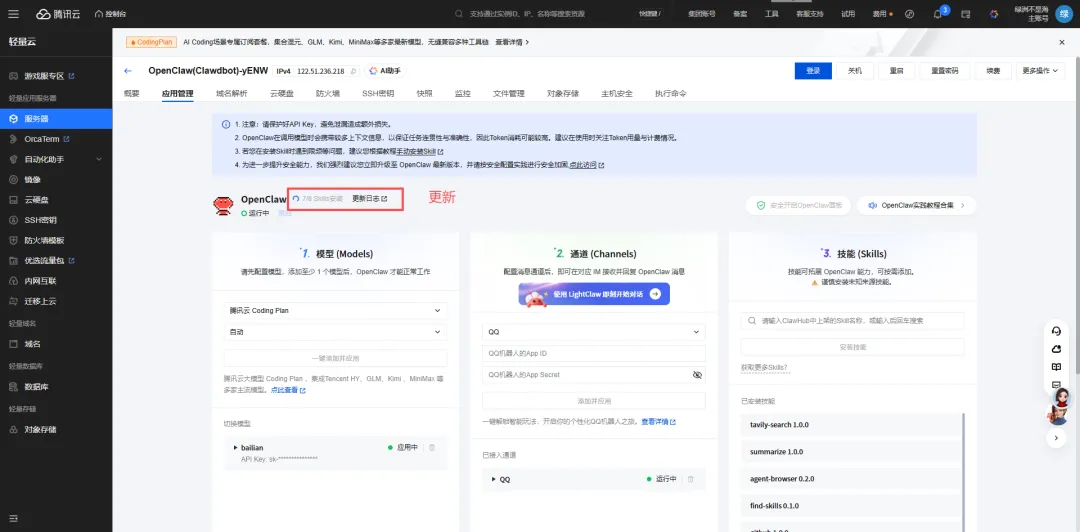Open 费用 in the top bar
The height and width of the screenshot is (532, 1080).
coord(880,14)
